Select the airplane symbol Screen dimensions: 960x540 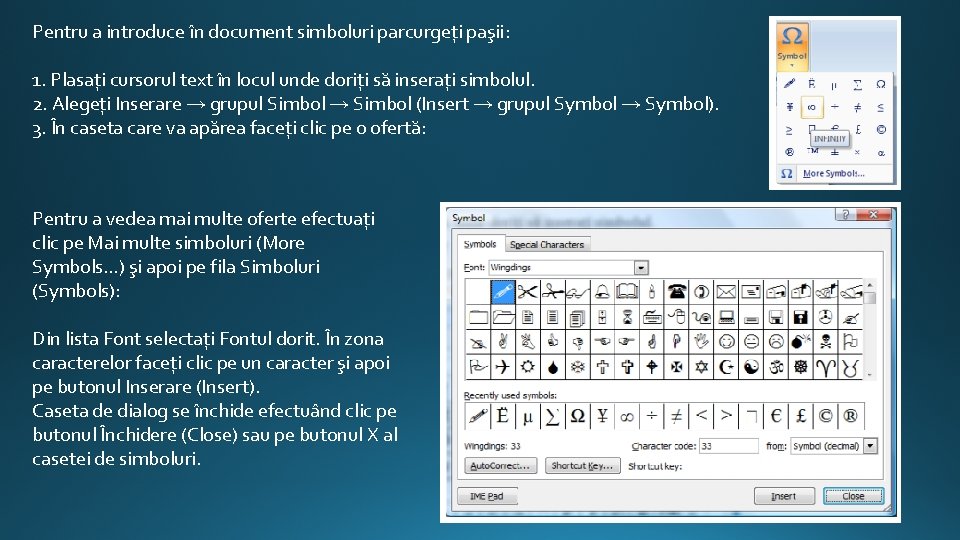(503, 367)
